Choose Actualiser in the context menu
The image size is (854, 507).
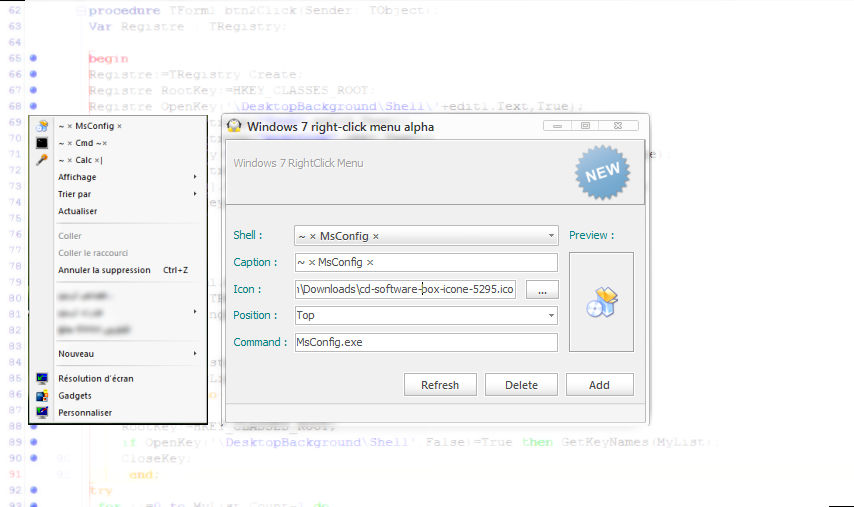(x=78, y=211)
